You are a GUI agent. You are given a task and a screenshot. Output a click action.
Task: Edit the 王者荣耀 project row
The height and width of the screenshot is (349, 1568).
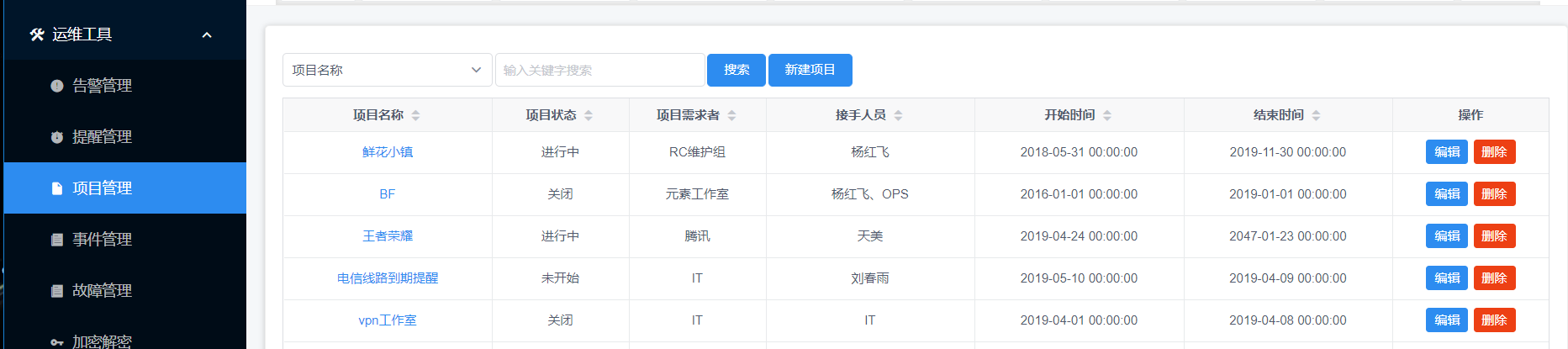[1447, 236]
